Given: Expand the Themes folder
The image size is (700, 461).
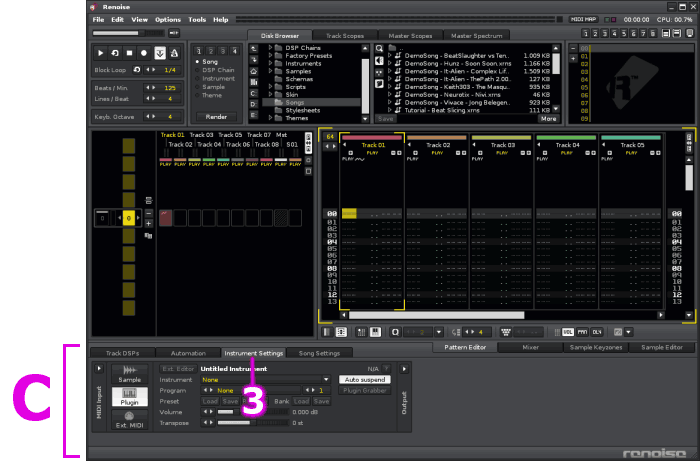Looking at the screenshot, I should pyautogui.click(x=270, y=118).
